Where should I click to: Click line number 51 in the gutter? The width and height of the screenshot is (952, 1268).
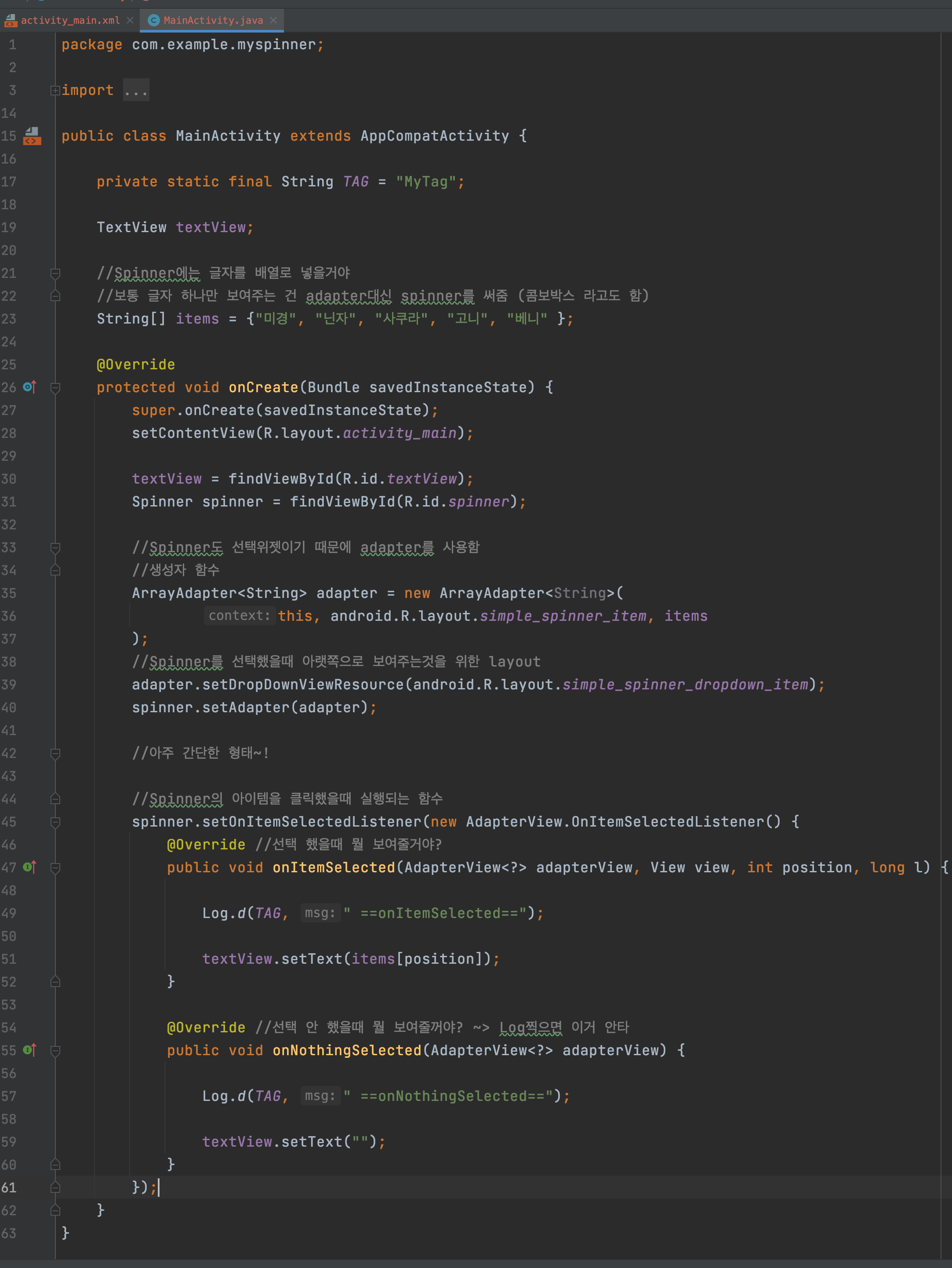(x=9, y=959)
